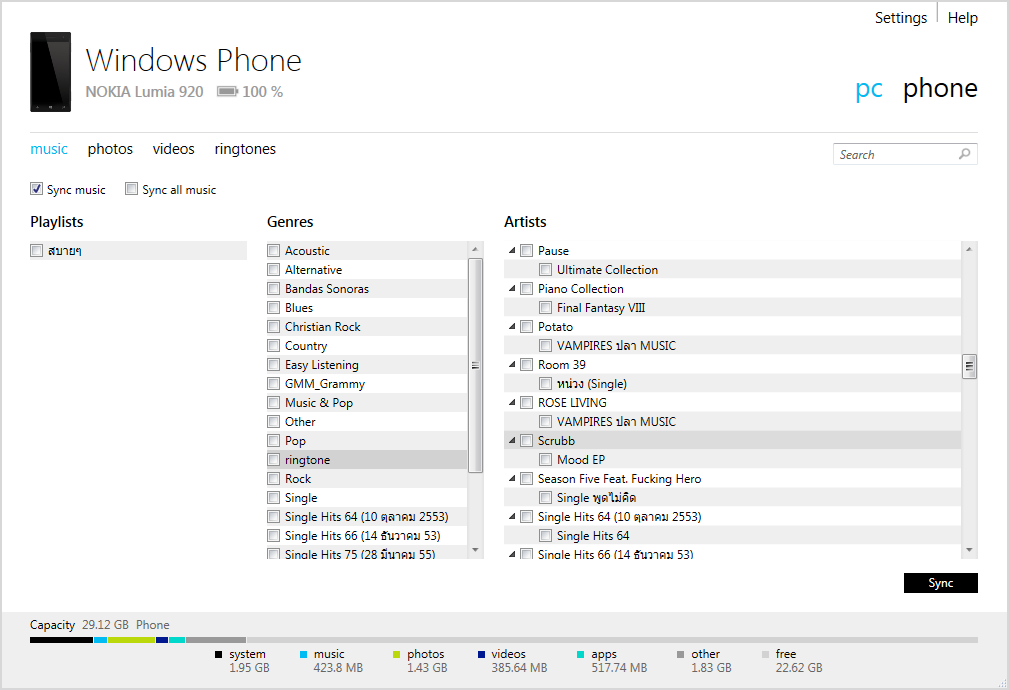This screenshot has height=690, width=1009.
Task: Click the Artists list scrollbar thumb
Action: click(969, 366)
